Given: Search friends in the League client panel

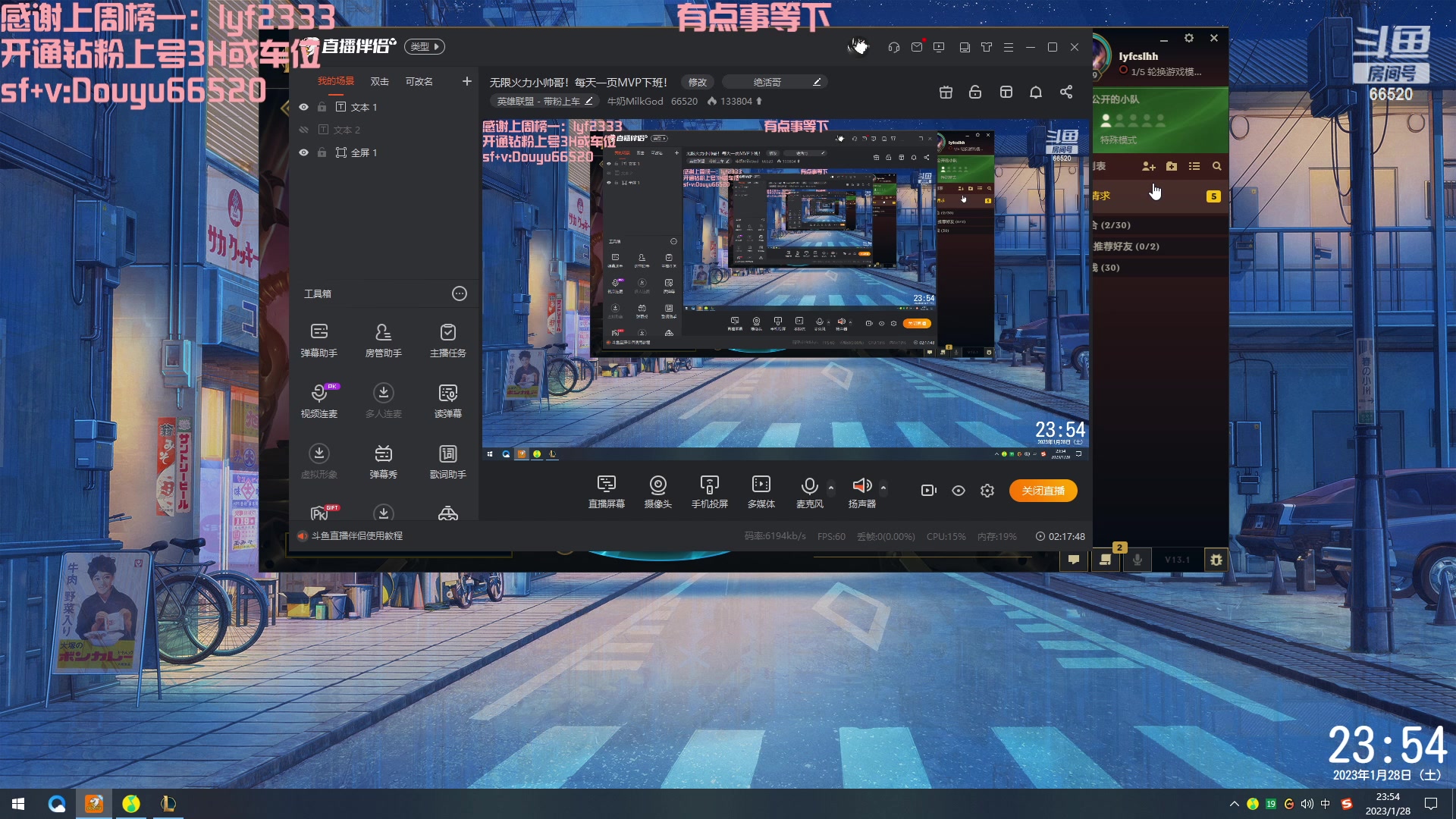Looking at the screenshot, I should click(x=1217, y=166).
